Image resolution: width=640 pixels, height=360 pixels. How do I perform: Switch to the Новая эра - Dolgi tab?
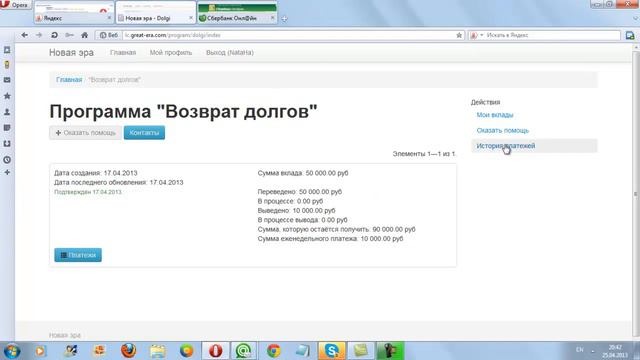click(x=156, y=13)
